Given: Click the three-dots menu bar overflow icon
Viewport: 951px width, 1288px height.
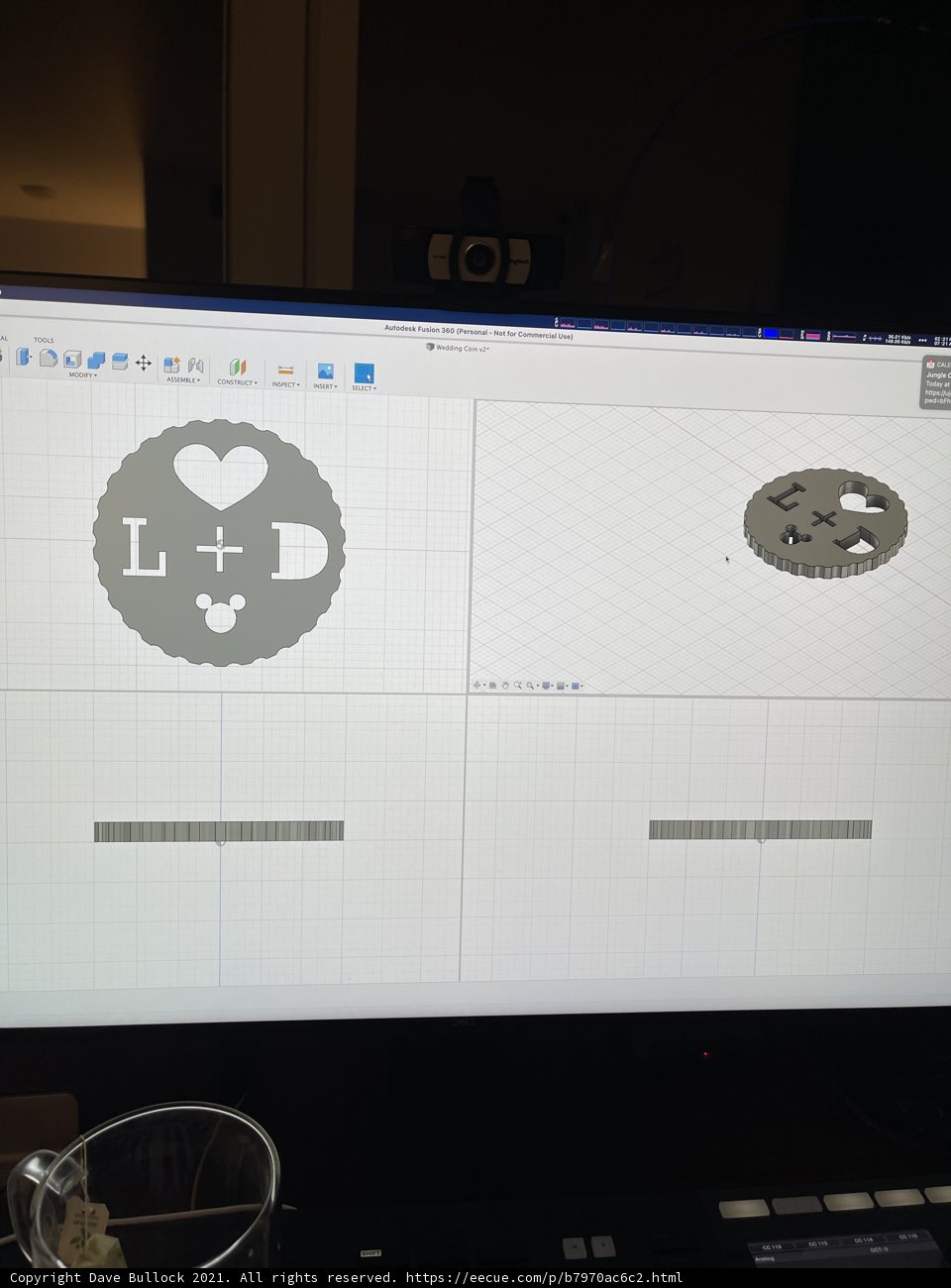Looking at the screenshot, I should click(922, 340).
